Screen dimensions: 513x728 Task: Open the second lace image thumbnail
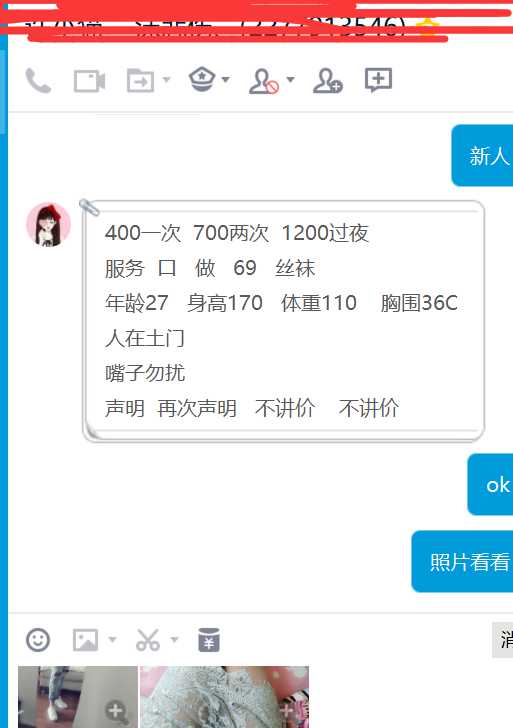coord(224,697)
